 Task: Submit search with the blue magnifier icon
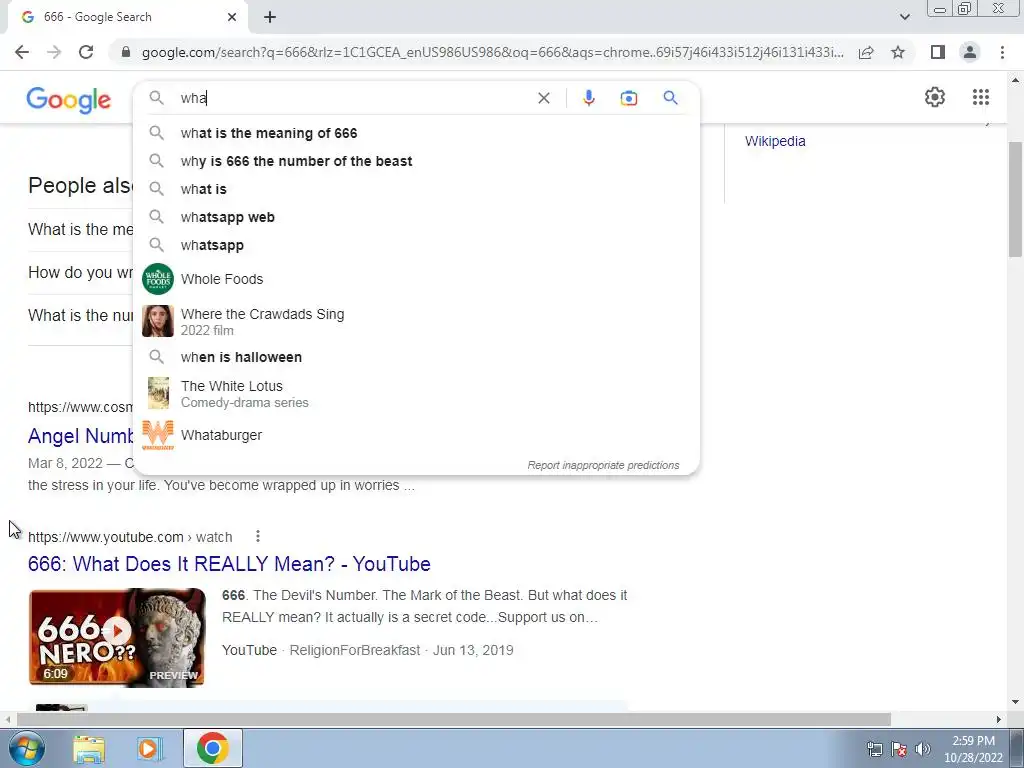pos(670,98)
